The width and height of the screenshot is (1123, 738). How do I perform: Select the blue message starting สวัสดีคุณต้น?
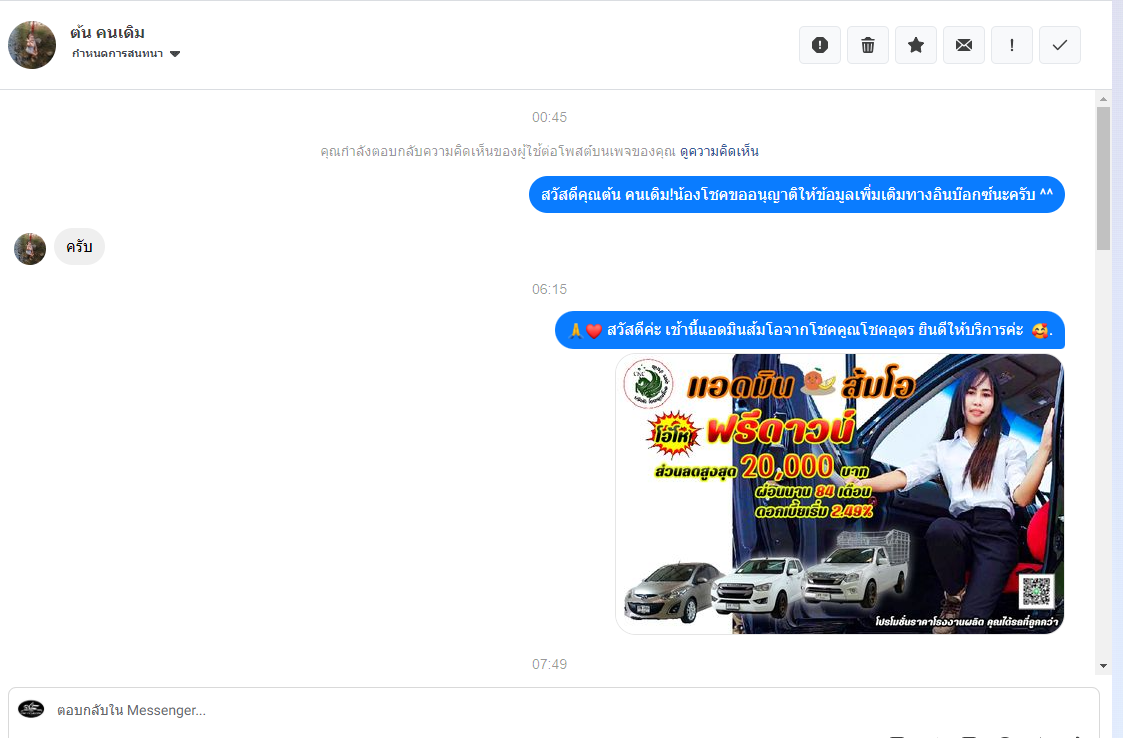[x=796, y=194]
